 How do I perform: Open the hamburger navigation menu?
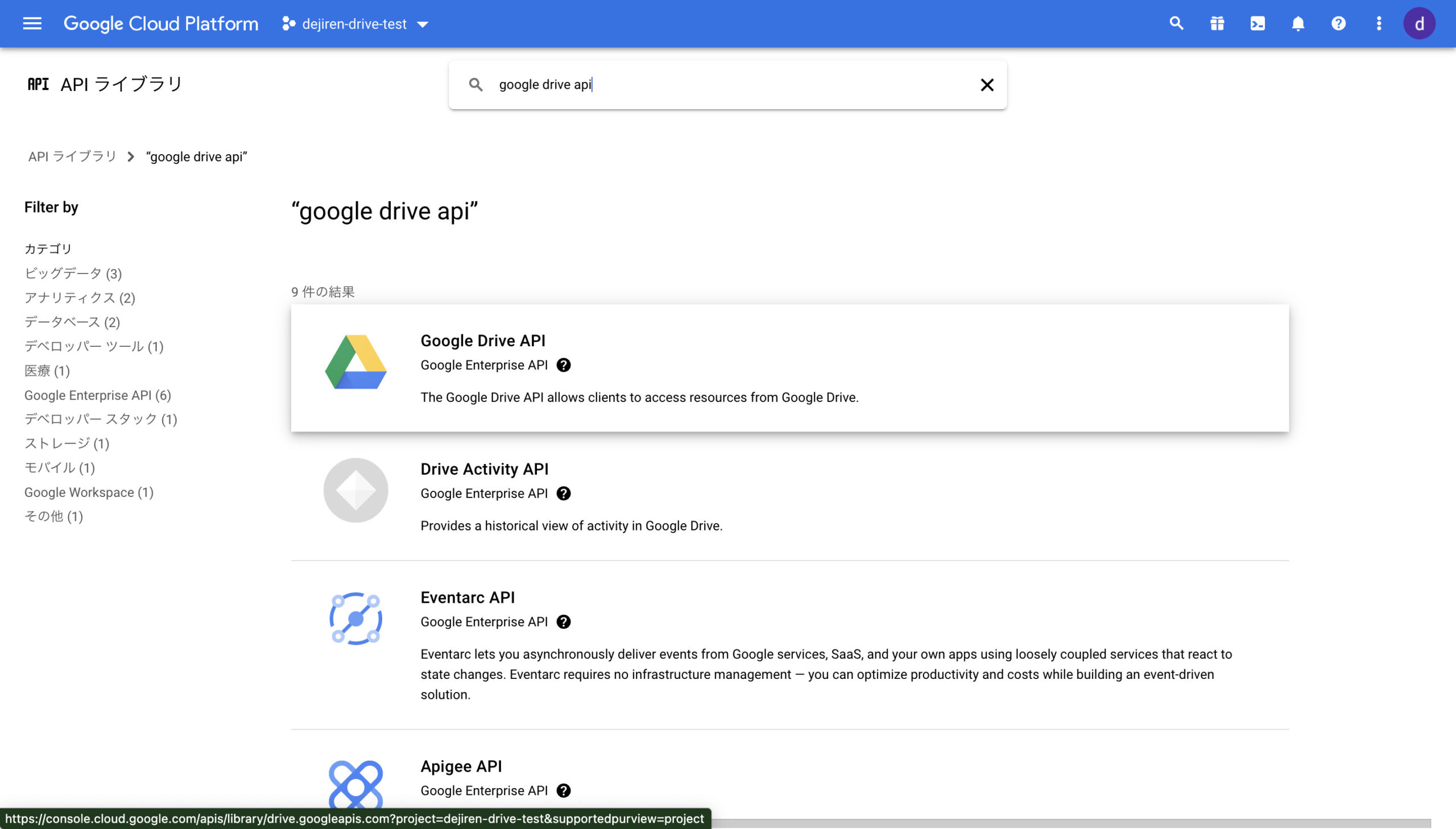pos(32,23)
